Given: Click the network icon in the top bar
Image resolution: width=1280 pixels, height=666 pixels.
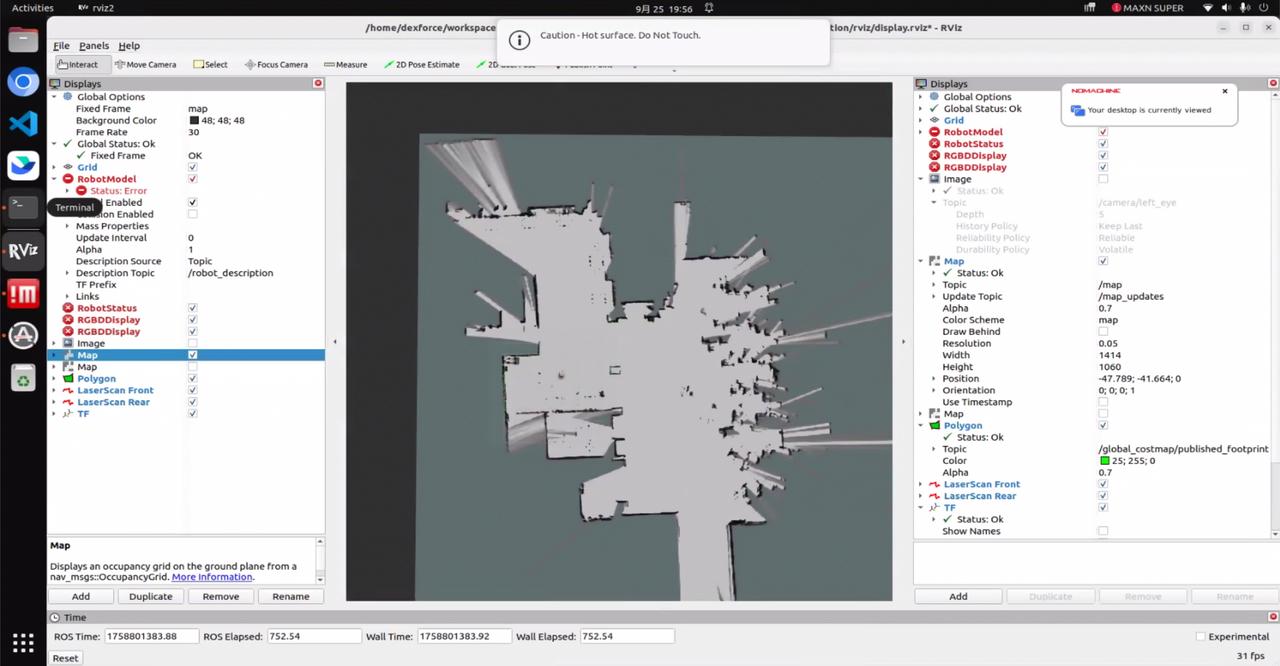Looking at the screenshot, I should click(1208, 8).
